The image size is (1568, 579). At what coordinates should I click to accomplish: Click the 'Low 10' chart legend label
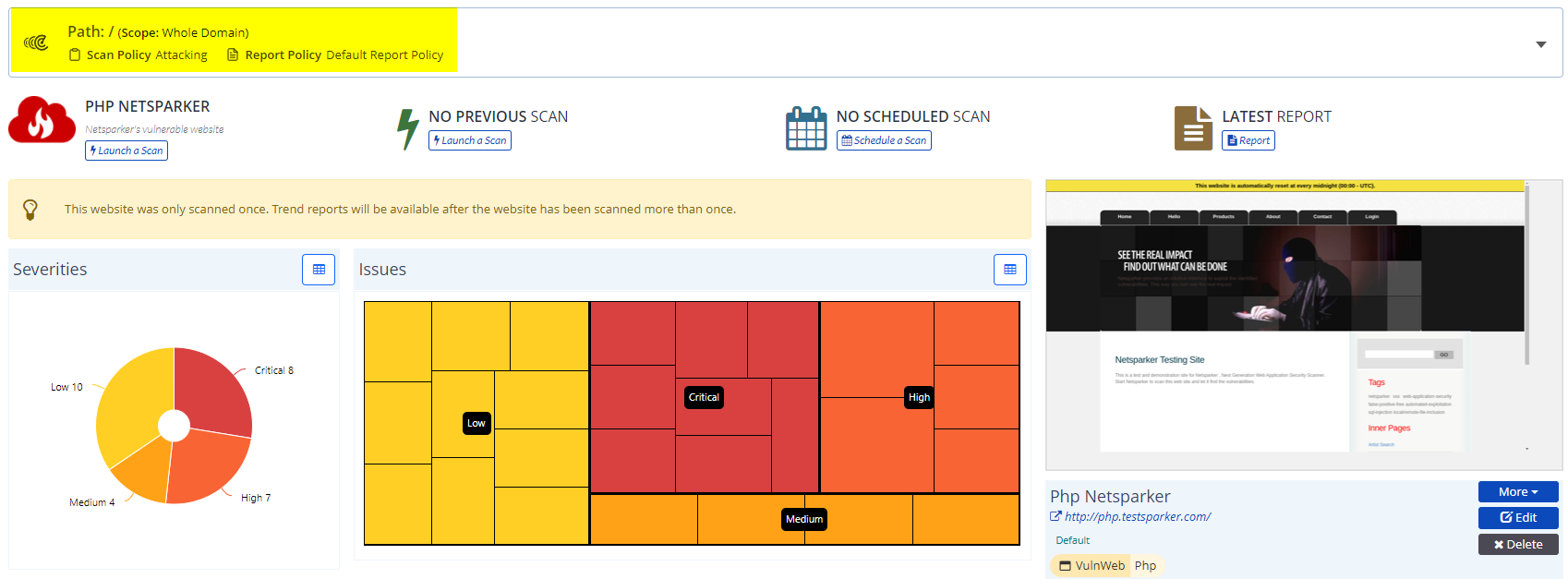point(66,387)
